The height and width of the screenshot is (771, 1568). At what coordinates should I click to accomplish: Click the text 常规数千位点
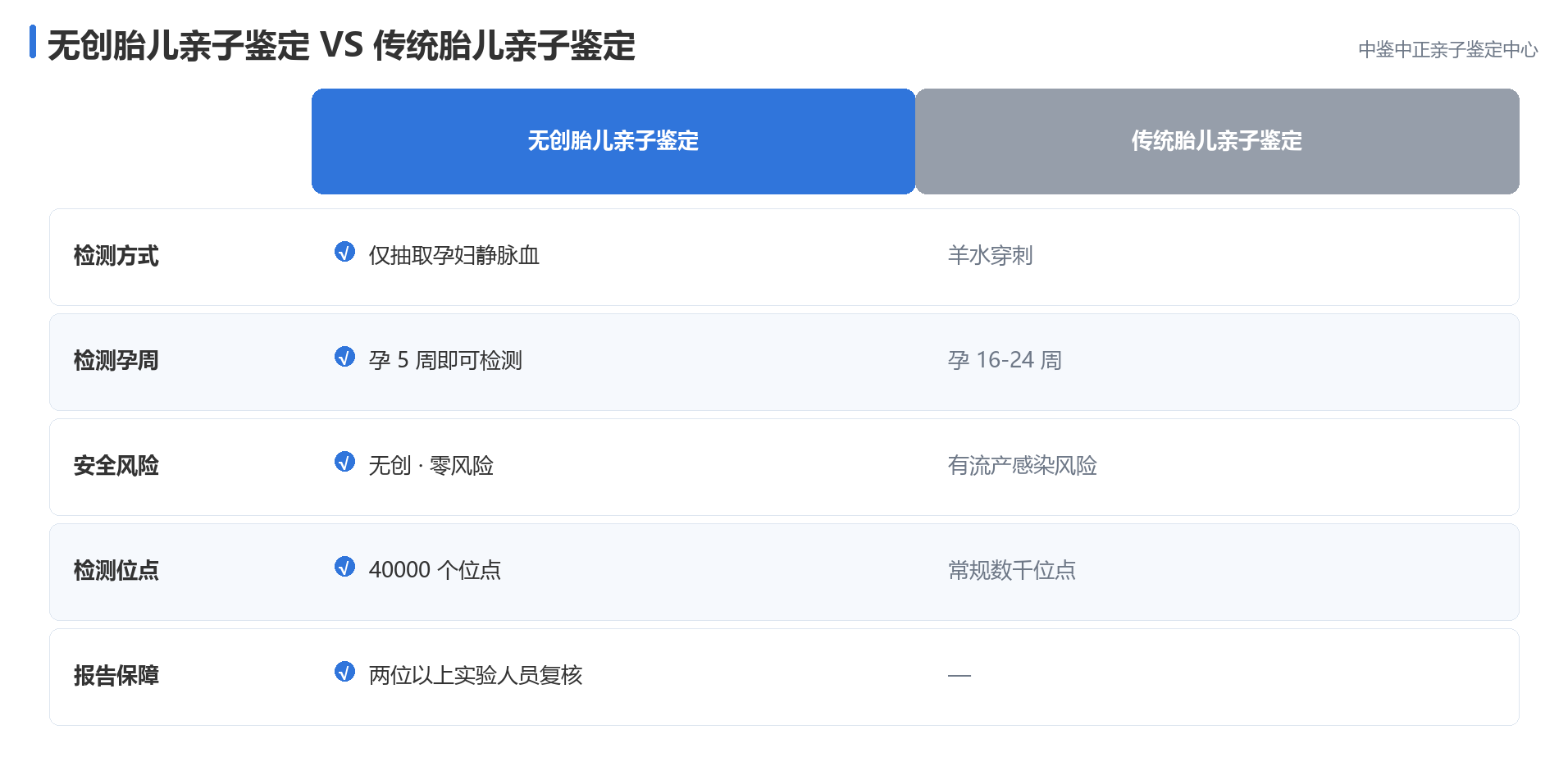pyautogui.click(x=1012, y=571)
